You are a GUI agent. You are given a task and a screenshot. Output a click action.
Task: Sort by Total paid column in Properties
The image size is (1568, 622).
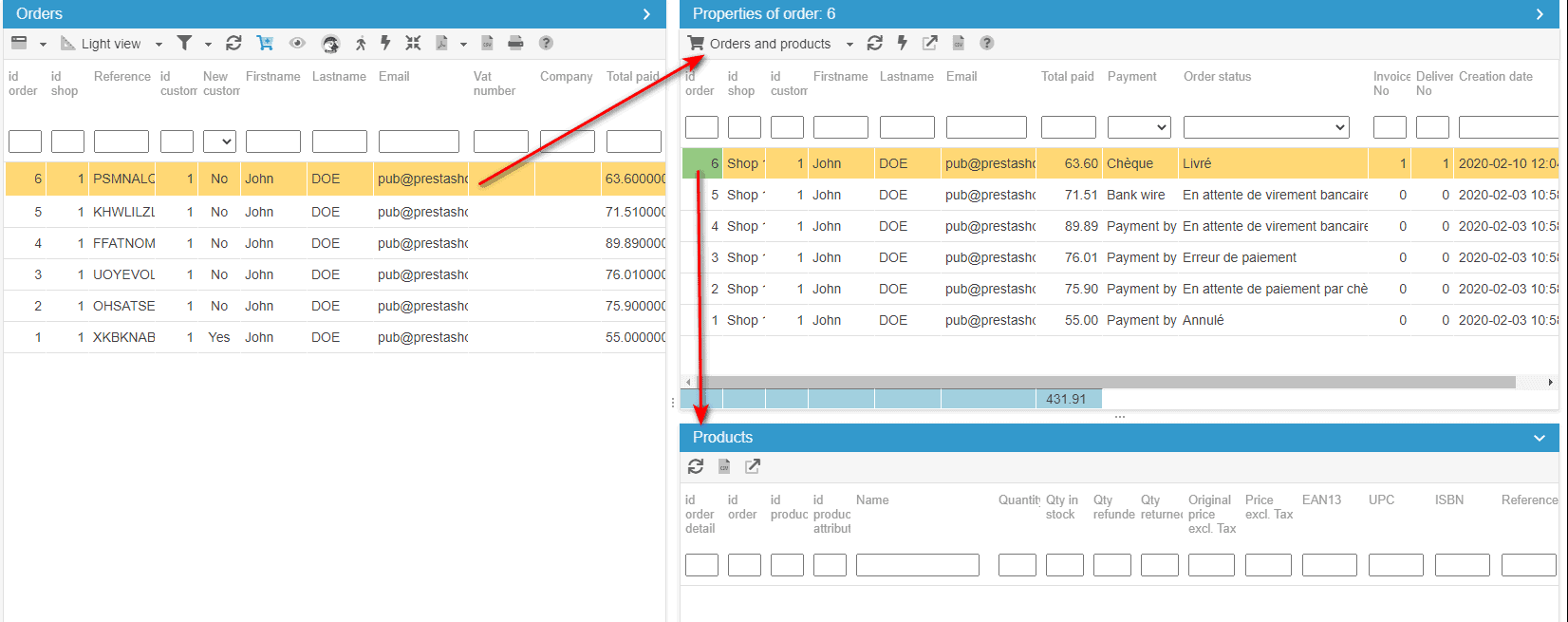1067,76
